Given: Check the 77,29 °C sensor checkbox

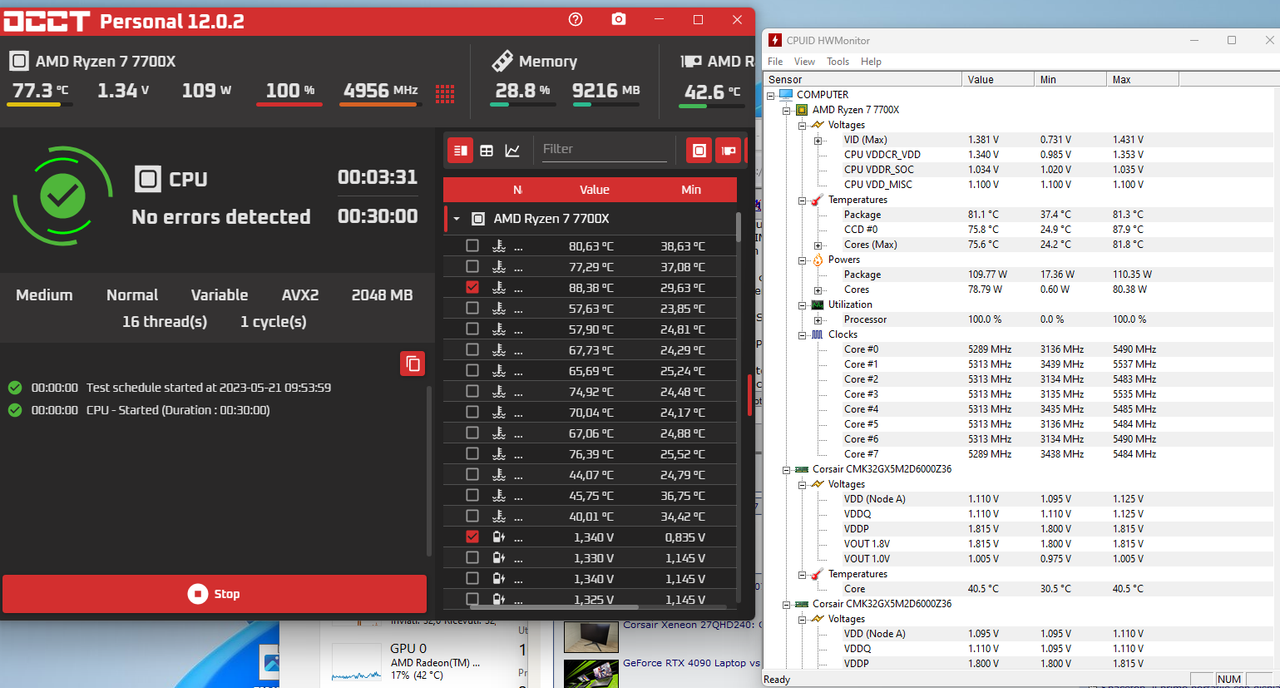Looking at the screenshot, I should point(472,267).
